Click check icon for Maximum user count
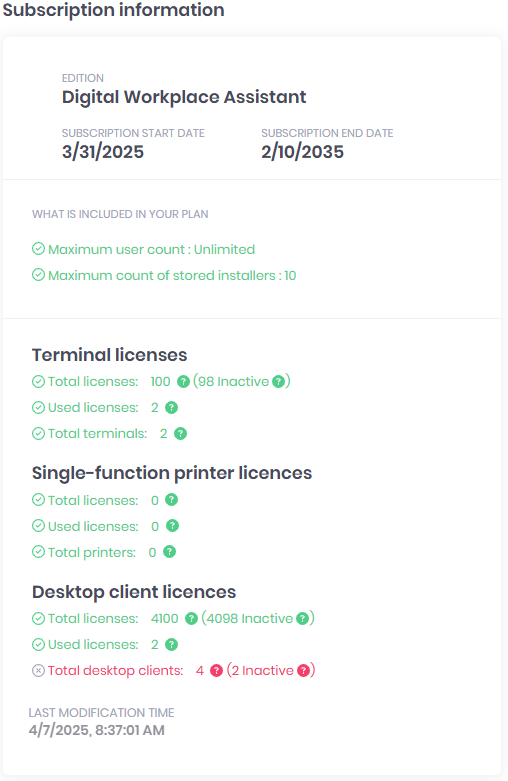This screenshot has height=781, width=508. point(38,249)
